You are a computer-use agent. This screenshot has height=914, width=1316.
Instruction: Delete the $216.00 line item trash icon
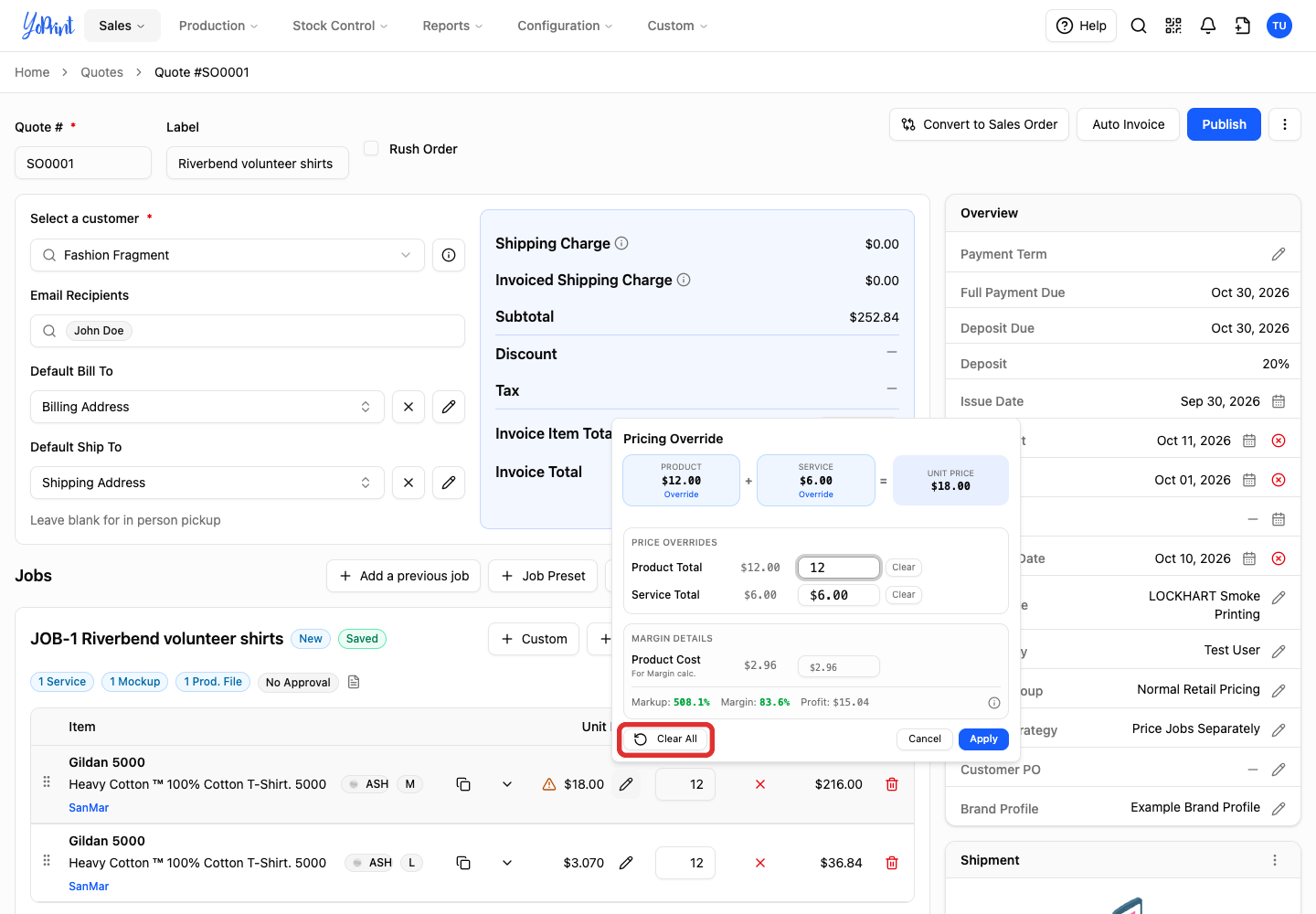click(x=892, y=784)
